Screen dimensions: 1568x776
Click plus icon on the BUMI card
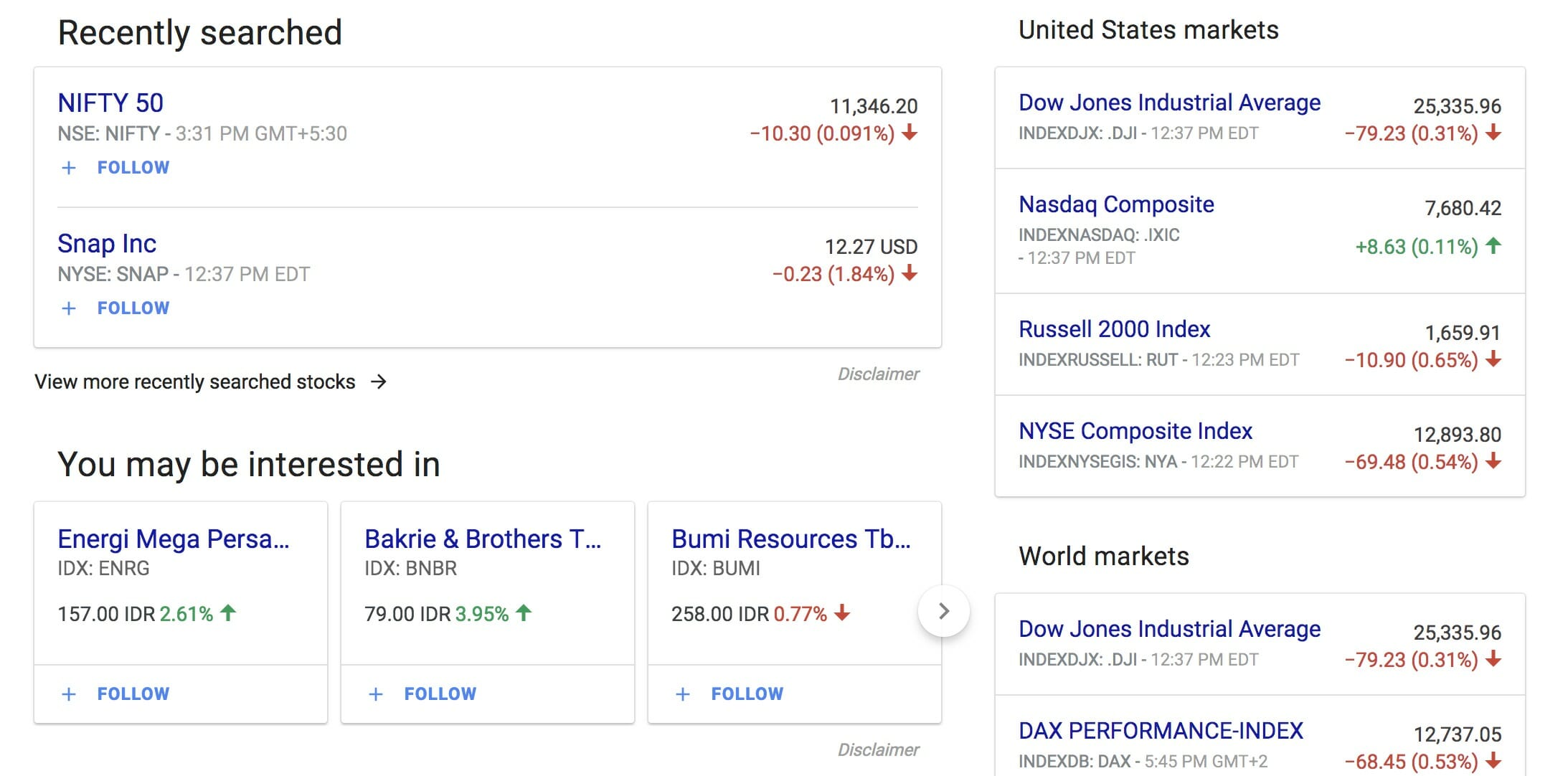click(x=683, y=694)
